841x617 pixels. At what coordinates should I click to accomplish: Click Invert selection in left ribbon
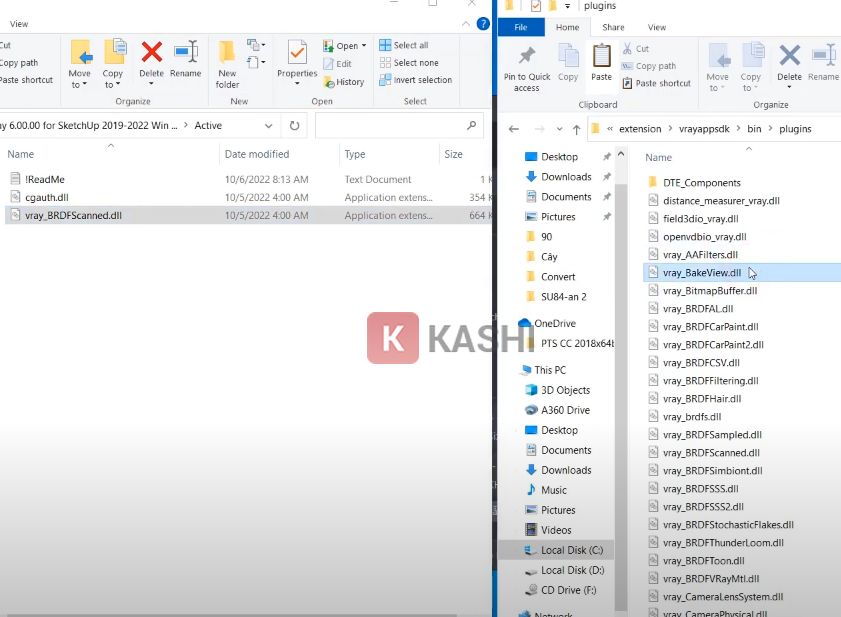(415, 80)
